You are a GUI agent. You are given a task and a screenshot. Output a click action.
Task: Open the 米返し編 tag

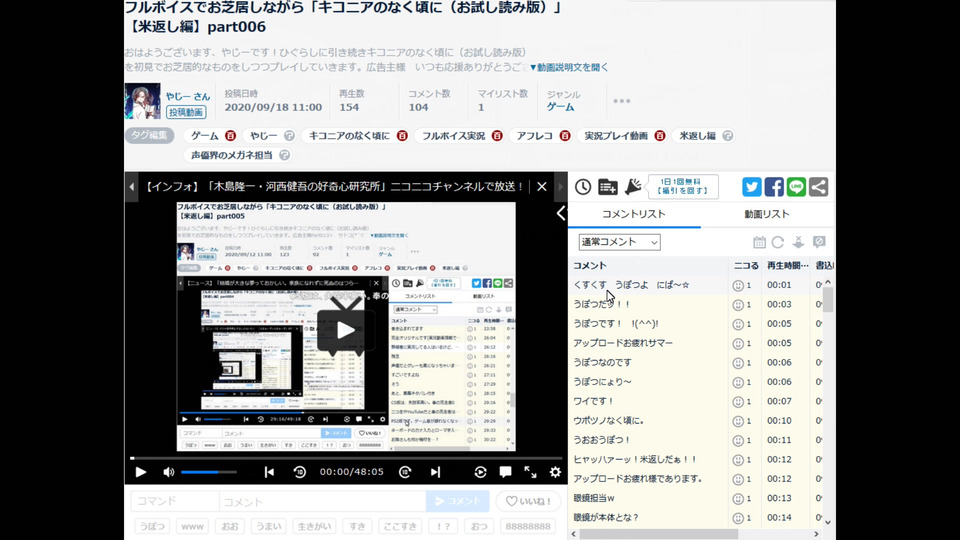pos(697,136)
